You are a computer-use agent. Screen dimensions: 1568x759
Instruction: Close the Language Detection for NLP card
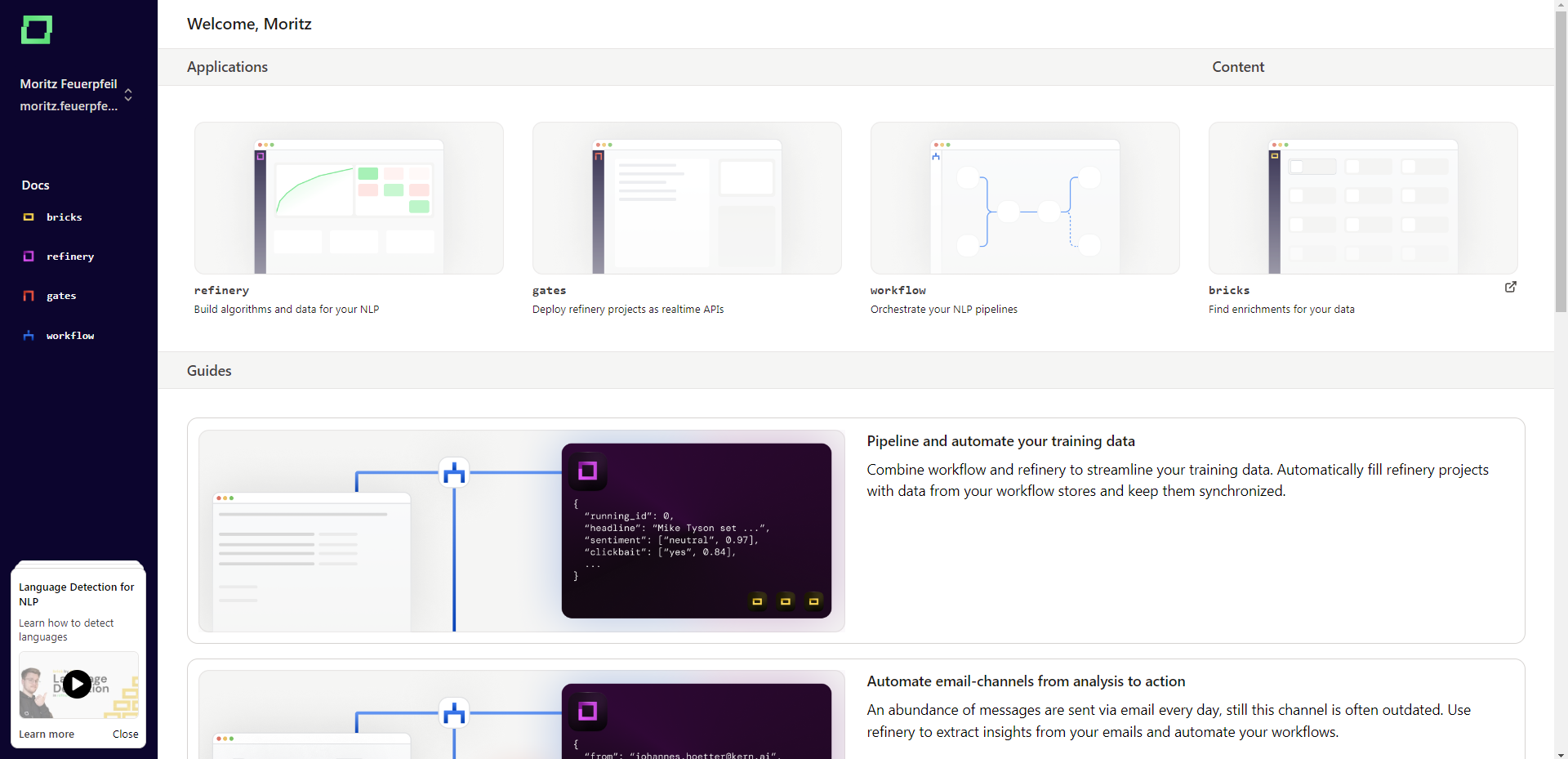126,734
